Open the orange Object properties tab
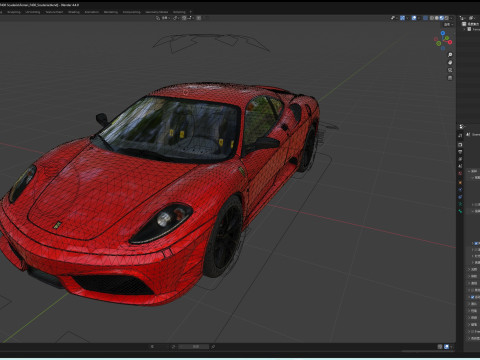The image size is (480, 360). [x=460, y=183]
